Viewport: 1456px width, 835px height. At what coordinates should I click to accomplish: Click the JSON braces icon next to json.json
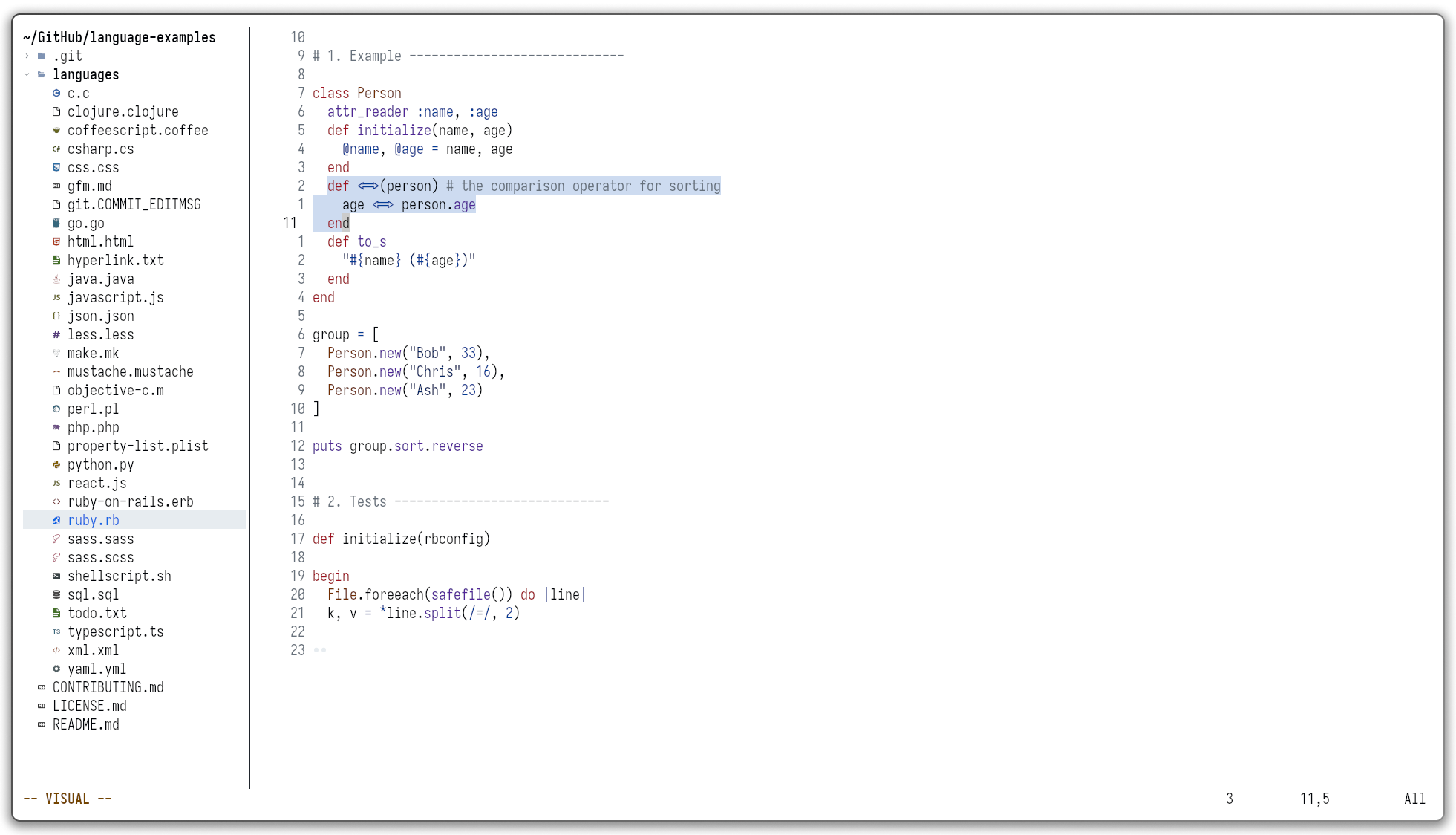(x=56, y=316)
